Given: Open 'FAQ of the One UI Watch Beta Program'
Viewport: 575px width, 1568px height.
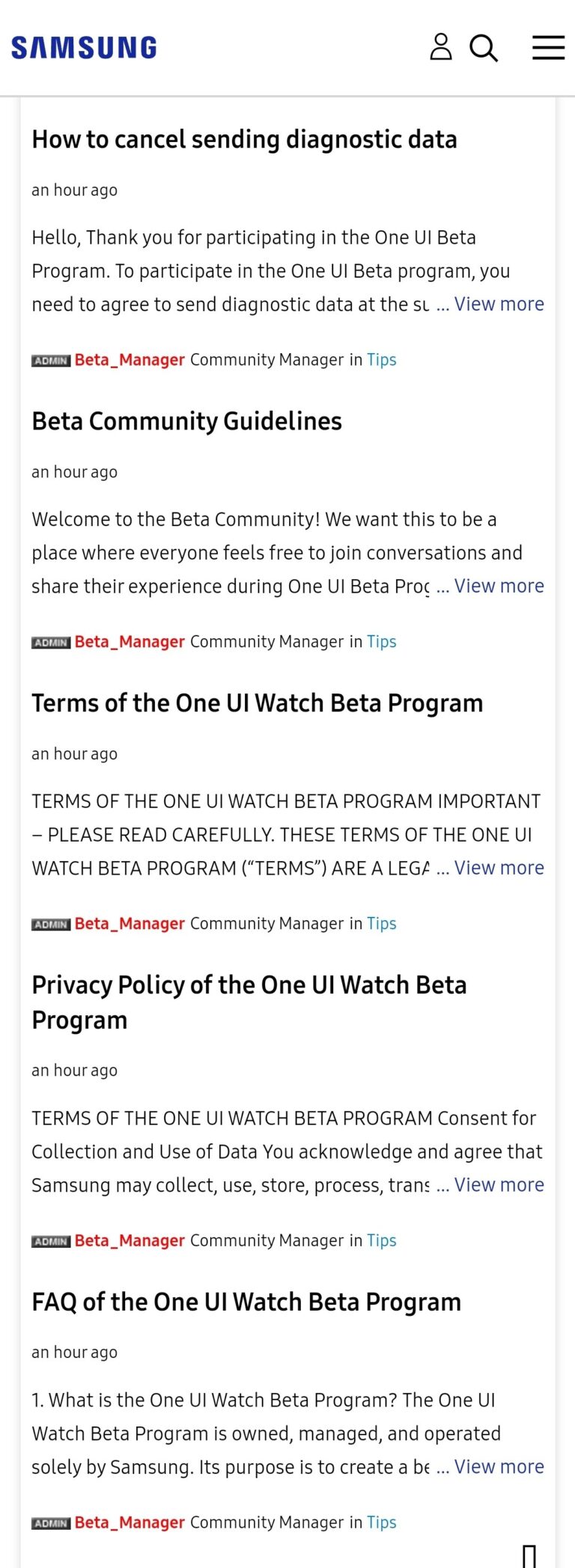Looking at the screenshot, I should point(246,1302).
